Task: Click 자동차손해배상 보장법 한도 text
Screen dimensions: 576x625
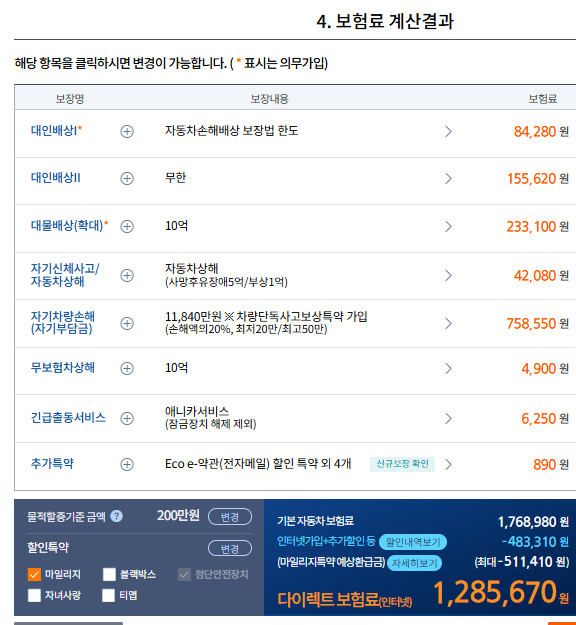Action: tap(232, 131)
